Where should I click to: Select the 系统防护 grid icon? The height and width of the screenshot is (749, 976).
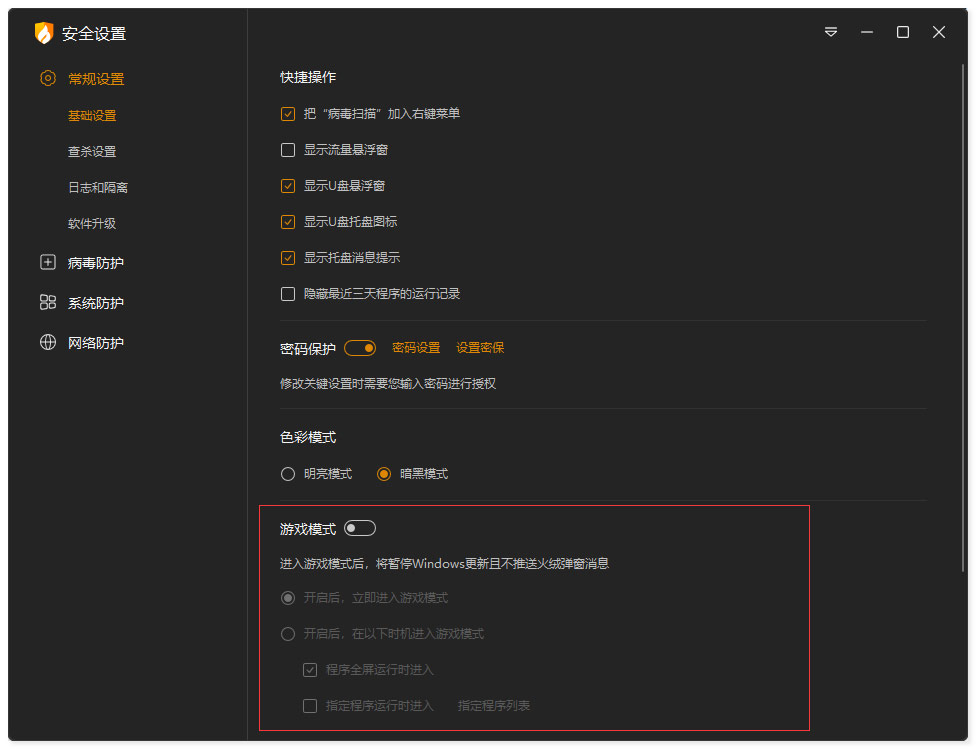point(47,302)
